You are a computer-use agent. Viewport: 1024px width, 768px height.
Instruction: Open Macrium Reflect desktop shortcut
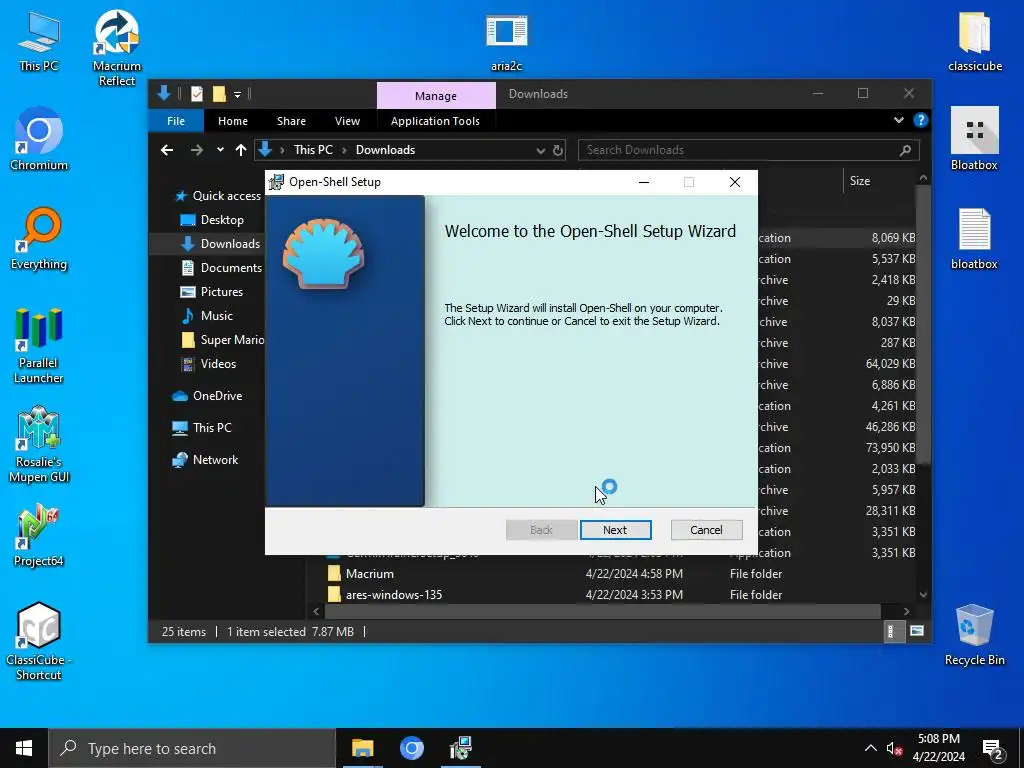(x=116, y=48)
